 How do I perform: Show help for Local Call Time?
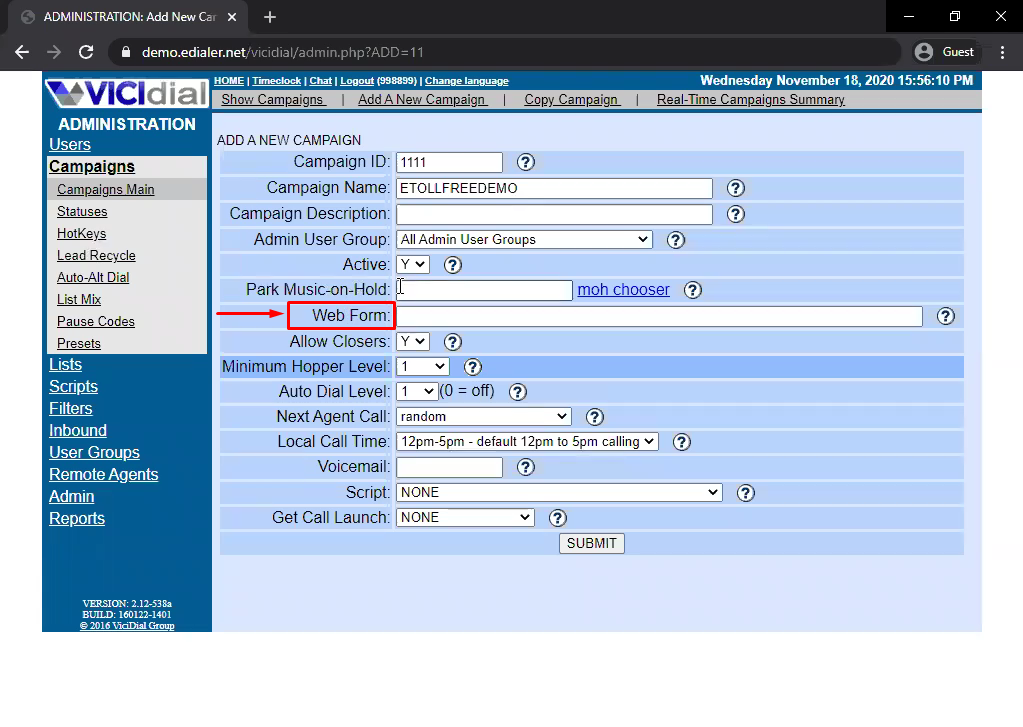[x=681, y=442]
